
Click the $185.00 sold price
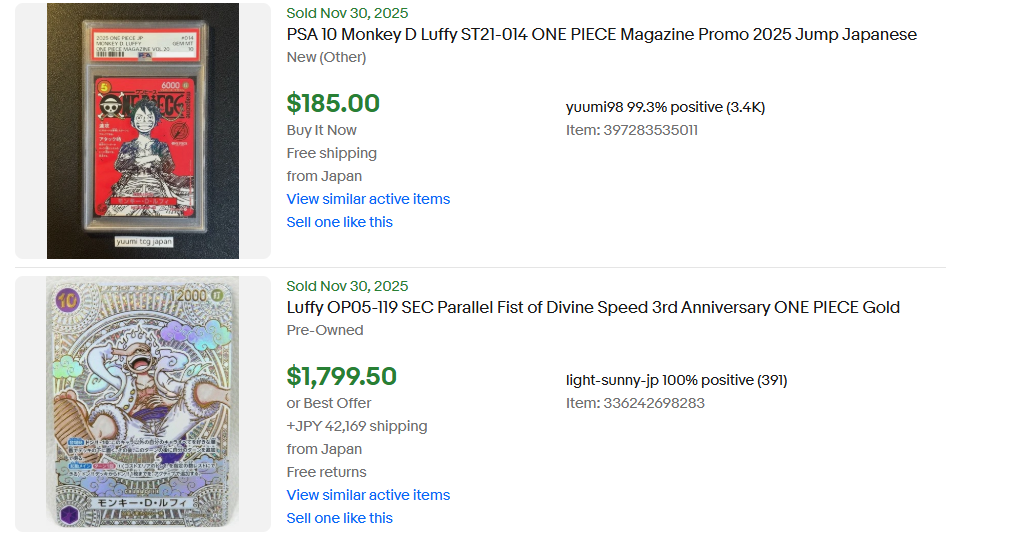click(333, 103)
